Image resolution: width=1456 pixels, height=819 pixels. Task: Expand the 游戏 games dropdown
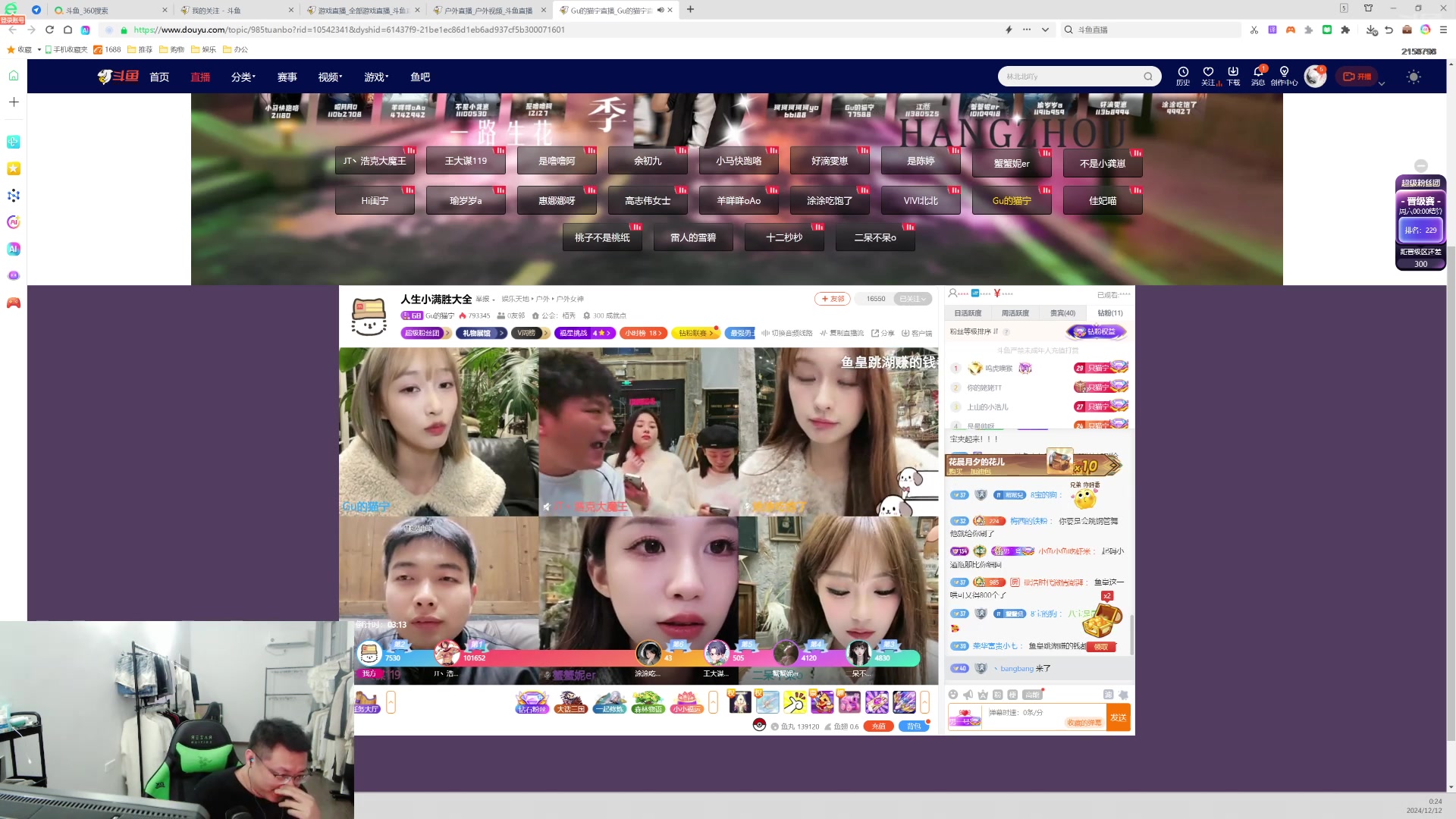click(376, 77)
